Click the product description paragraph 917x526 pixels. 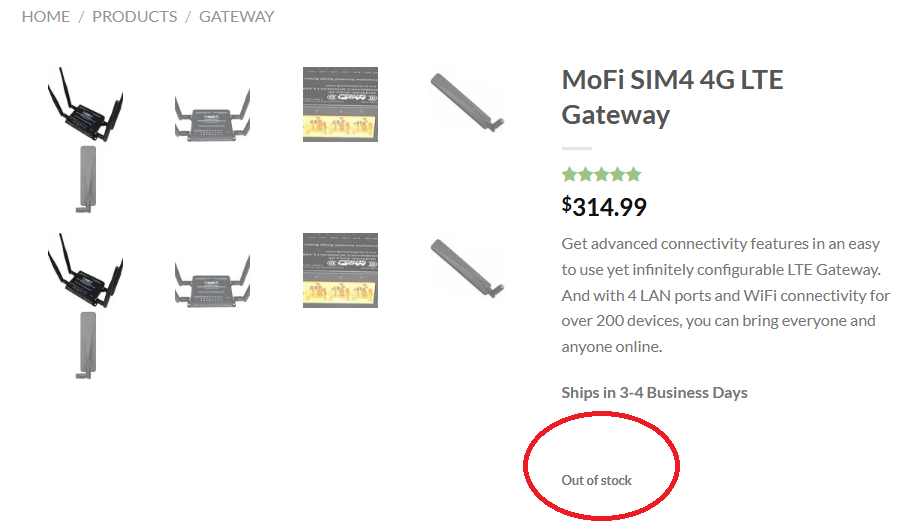[725, 295]
